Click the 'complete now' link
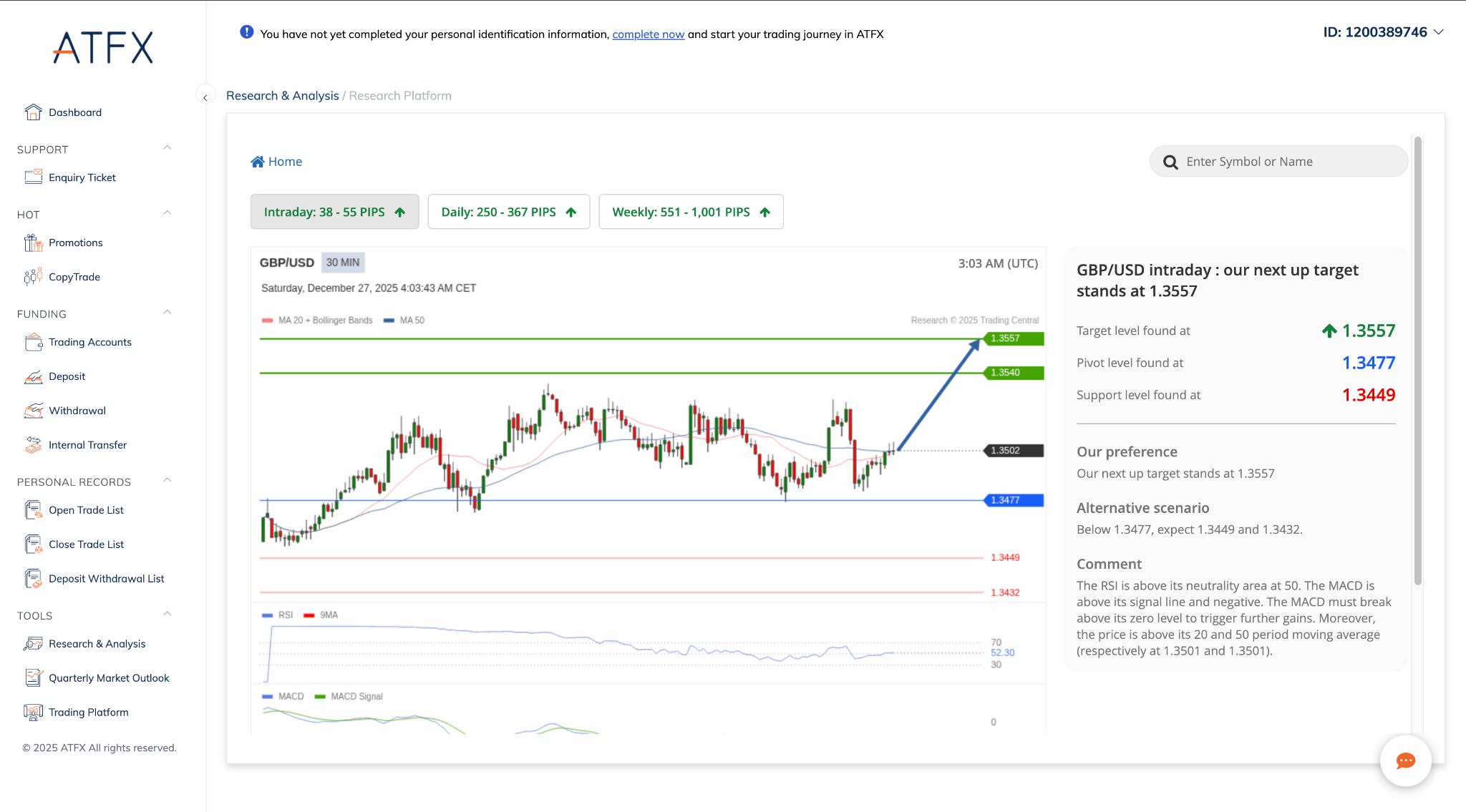This screenshot has width=1466, height=812. (649, 34)
